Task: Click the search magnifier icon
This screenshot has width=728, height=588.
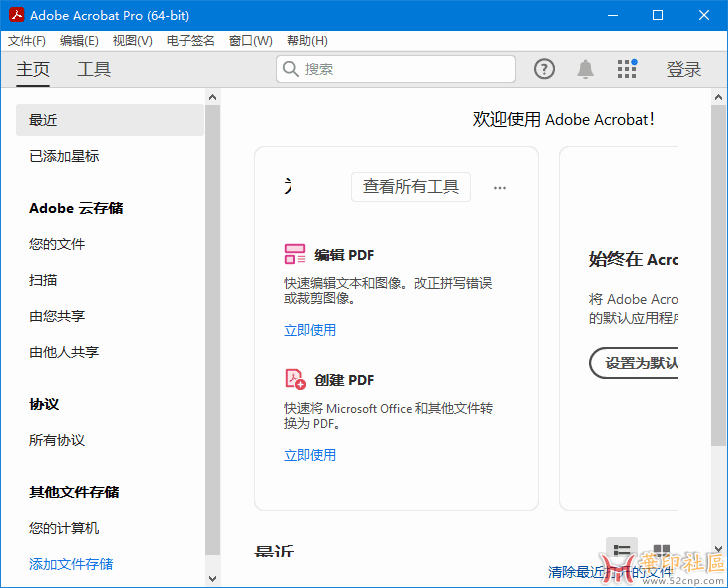Action: point(291,69)
